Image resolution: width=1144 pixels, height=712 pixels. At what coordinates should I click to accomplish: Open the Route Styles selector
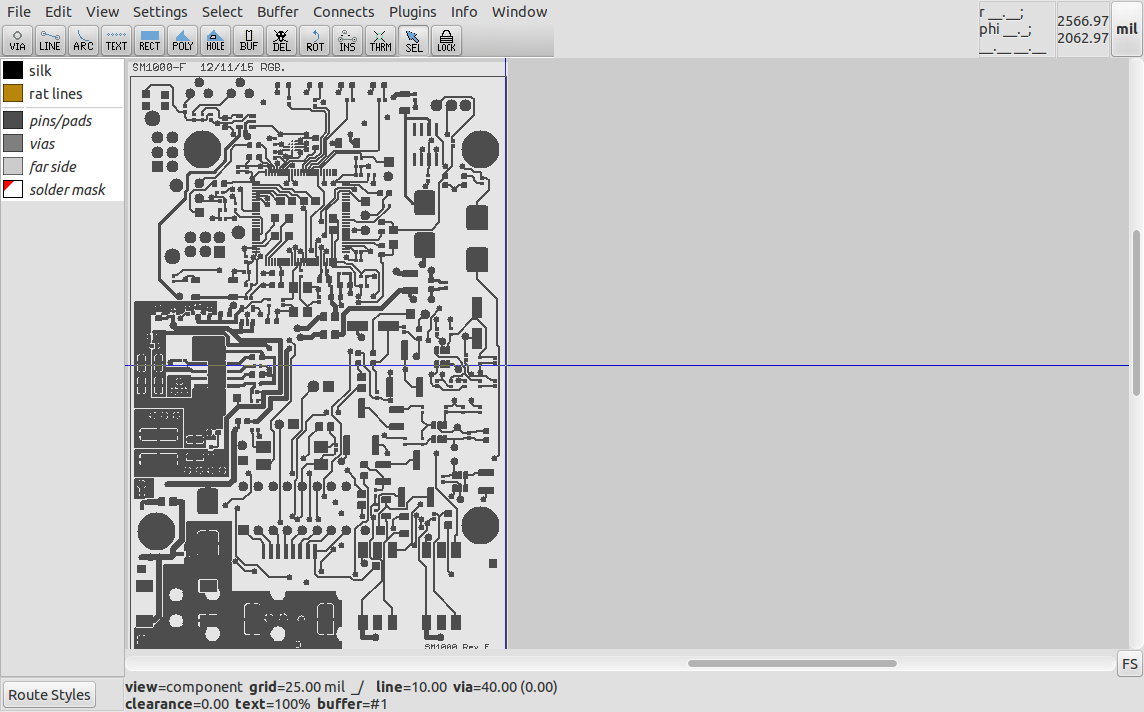click(49, 694)
